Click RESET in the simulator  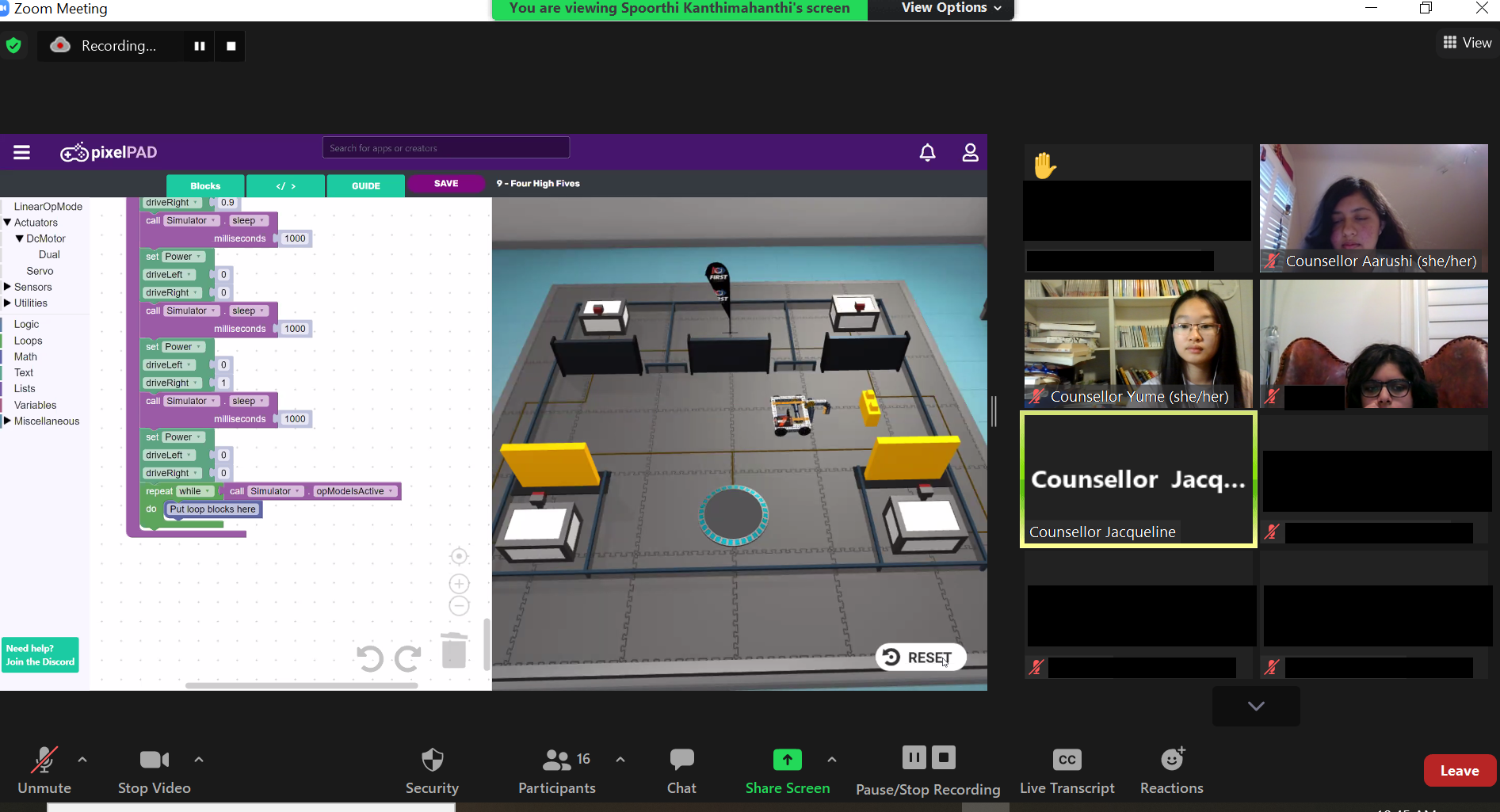pyautogui.click(x=921, y=658)
